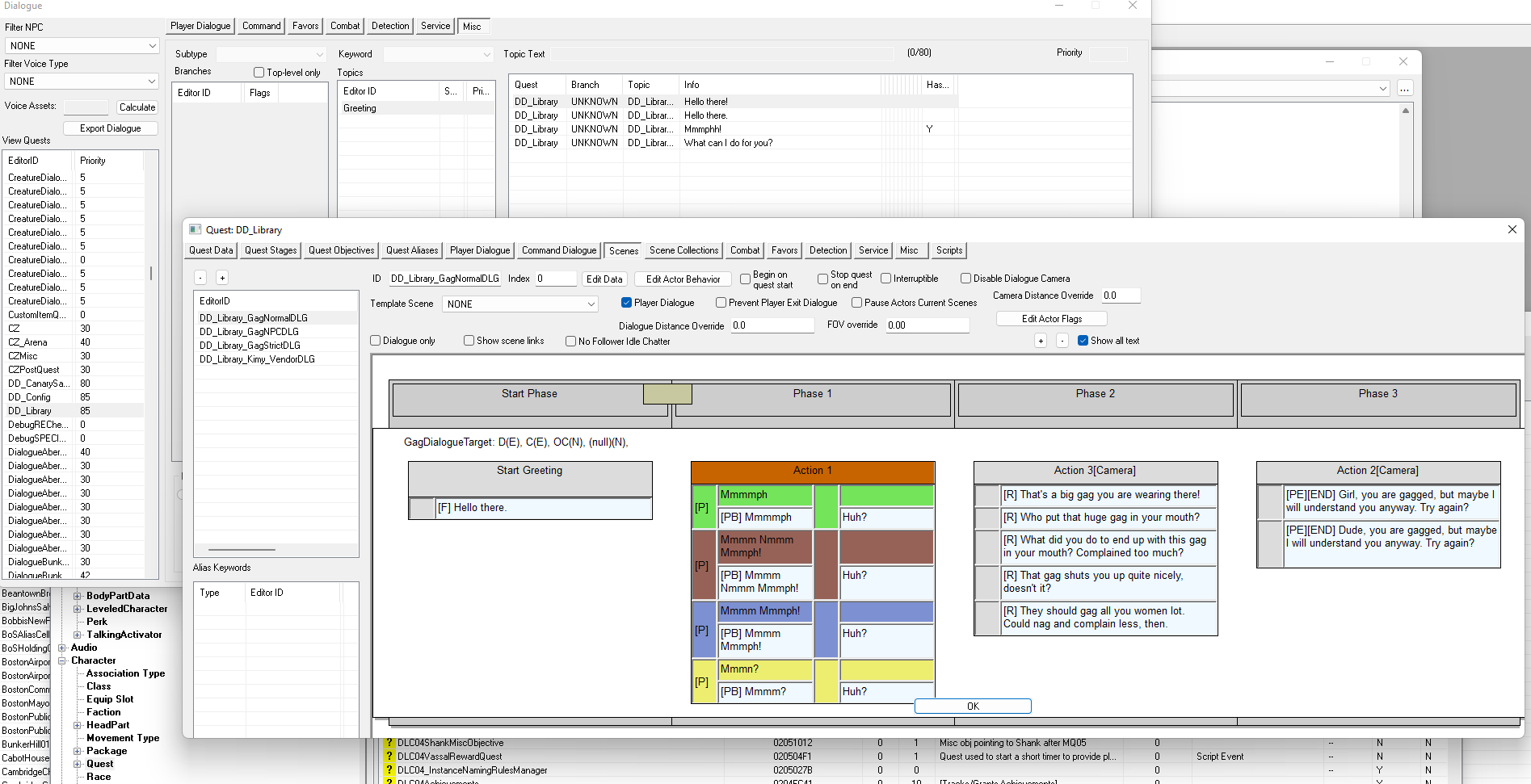This screenshot has width=1531, height=784.
Task: Switch to the Quest Stages tab
Action: pos(271,250)
